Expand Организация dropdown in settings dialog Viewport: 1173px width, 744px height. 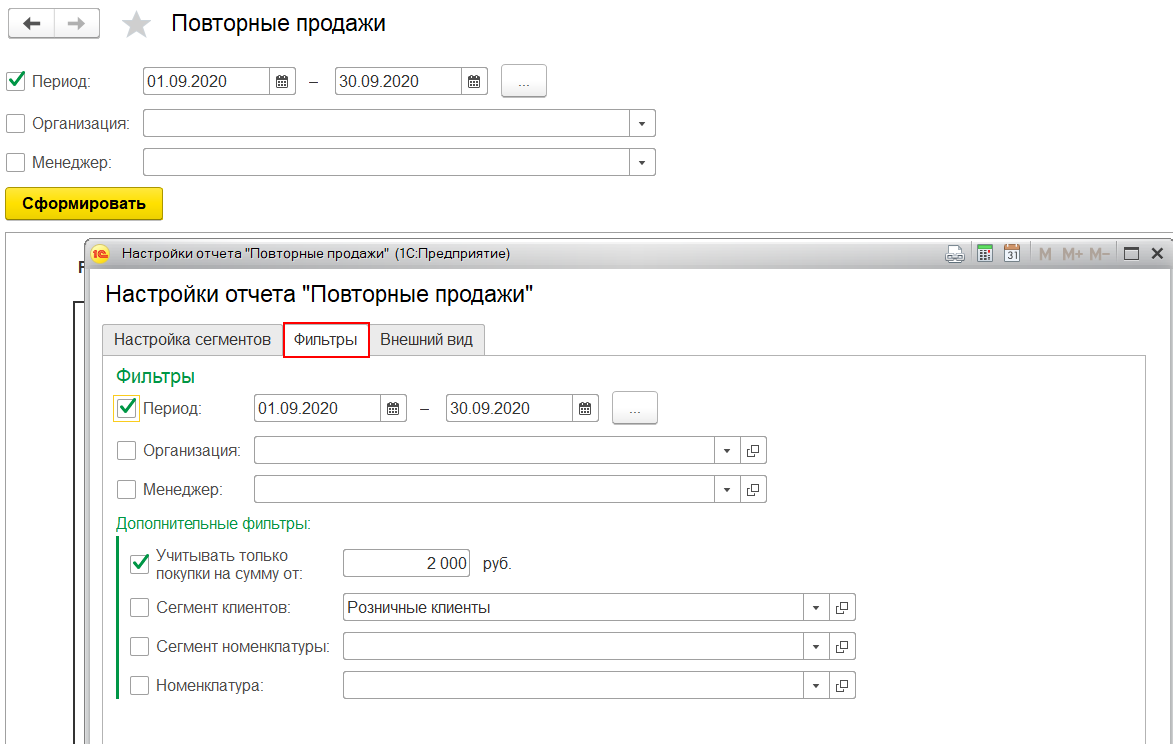coord(727,451)
